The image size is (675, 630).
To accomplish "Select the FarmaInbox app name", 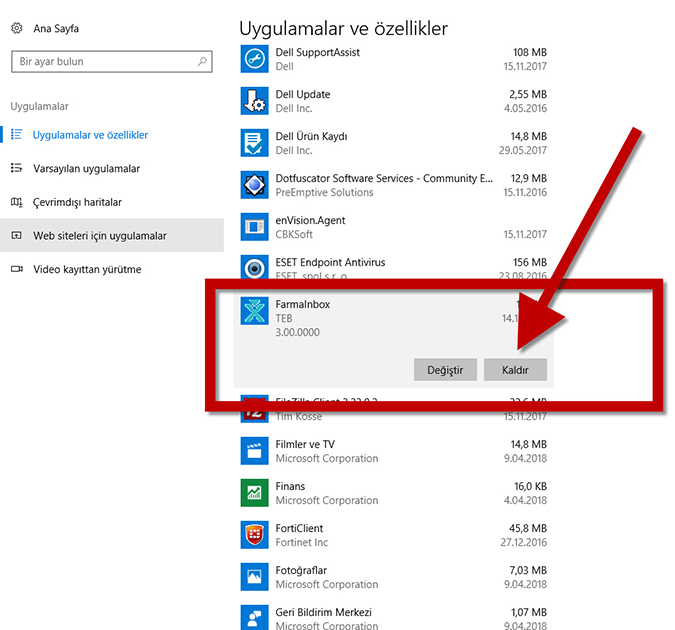I will coord(303,304).
